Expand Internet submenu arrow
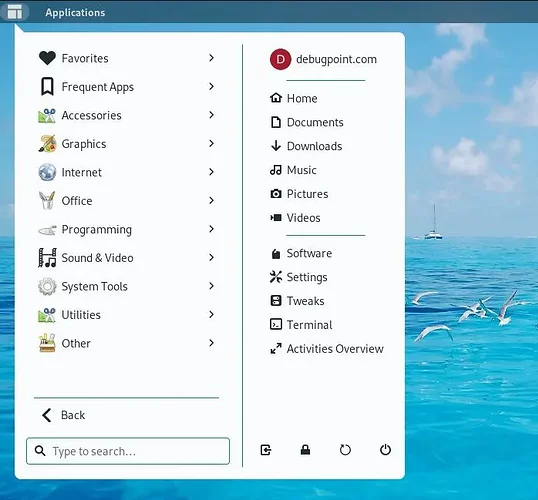This screenshot has height=500, width=538. [211, 172]
